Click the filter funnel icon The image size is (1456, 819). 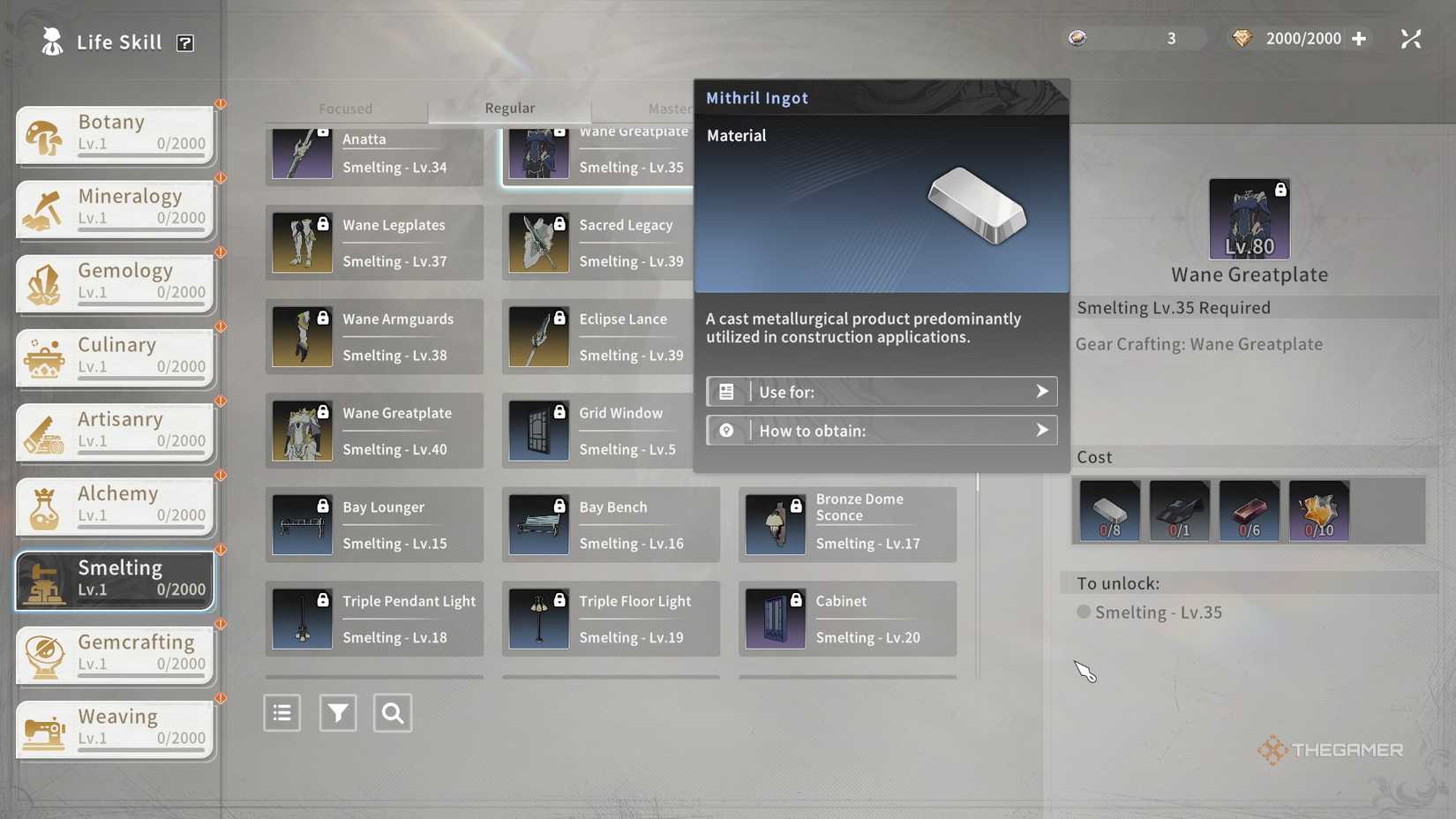tap(338, 713)
